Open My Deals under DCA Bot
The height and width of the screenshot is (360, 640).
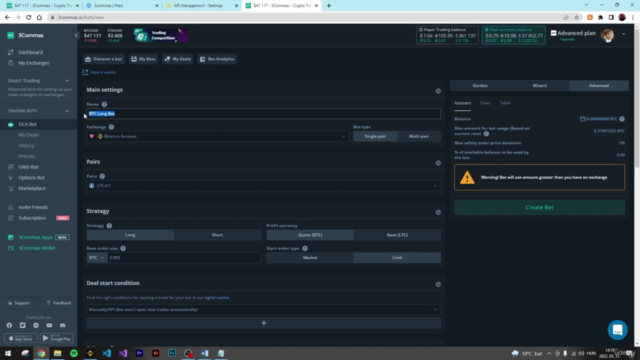(x=28, y=135)
